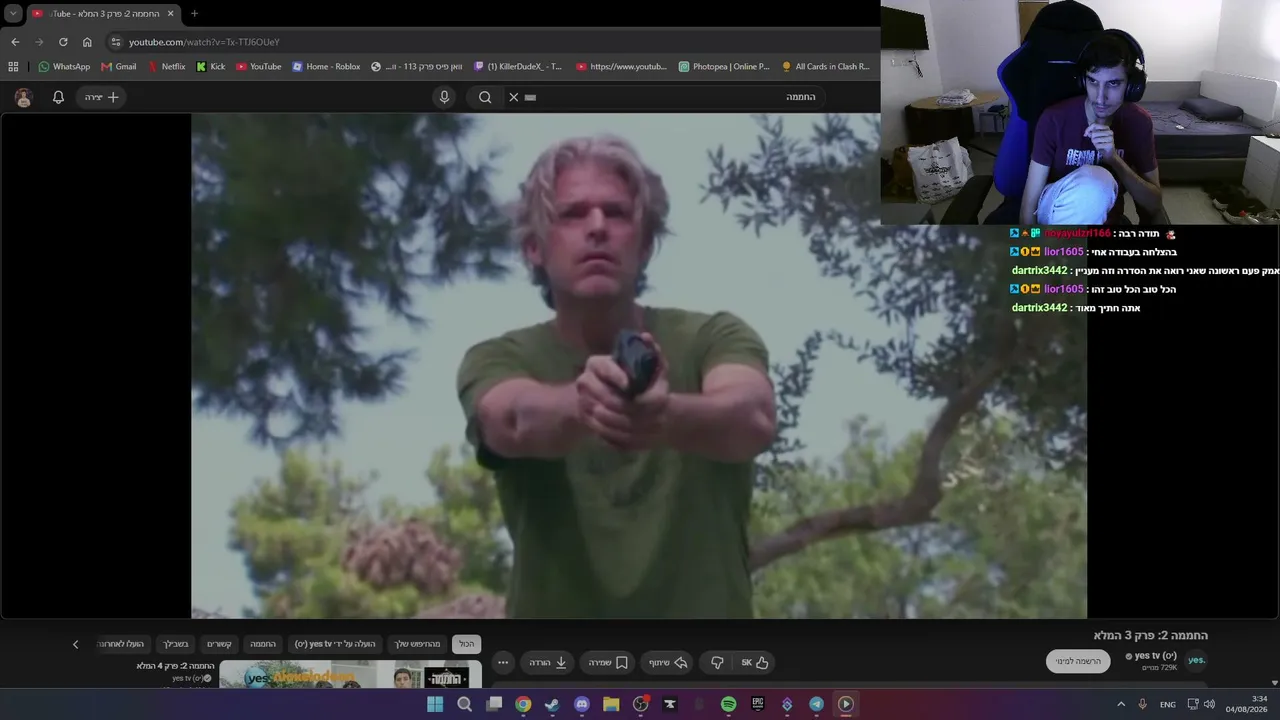Open the browser home page icon
Image resolution: width=1280 pixels, height=720 pixels.
click(x=87, y=42)
